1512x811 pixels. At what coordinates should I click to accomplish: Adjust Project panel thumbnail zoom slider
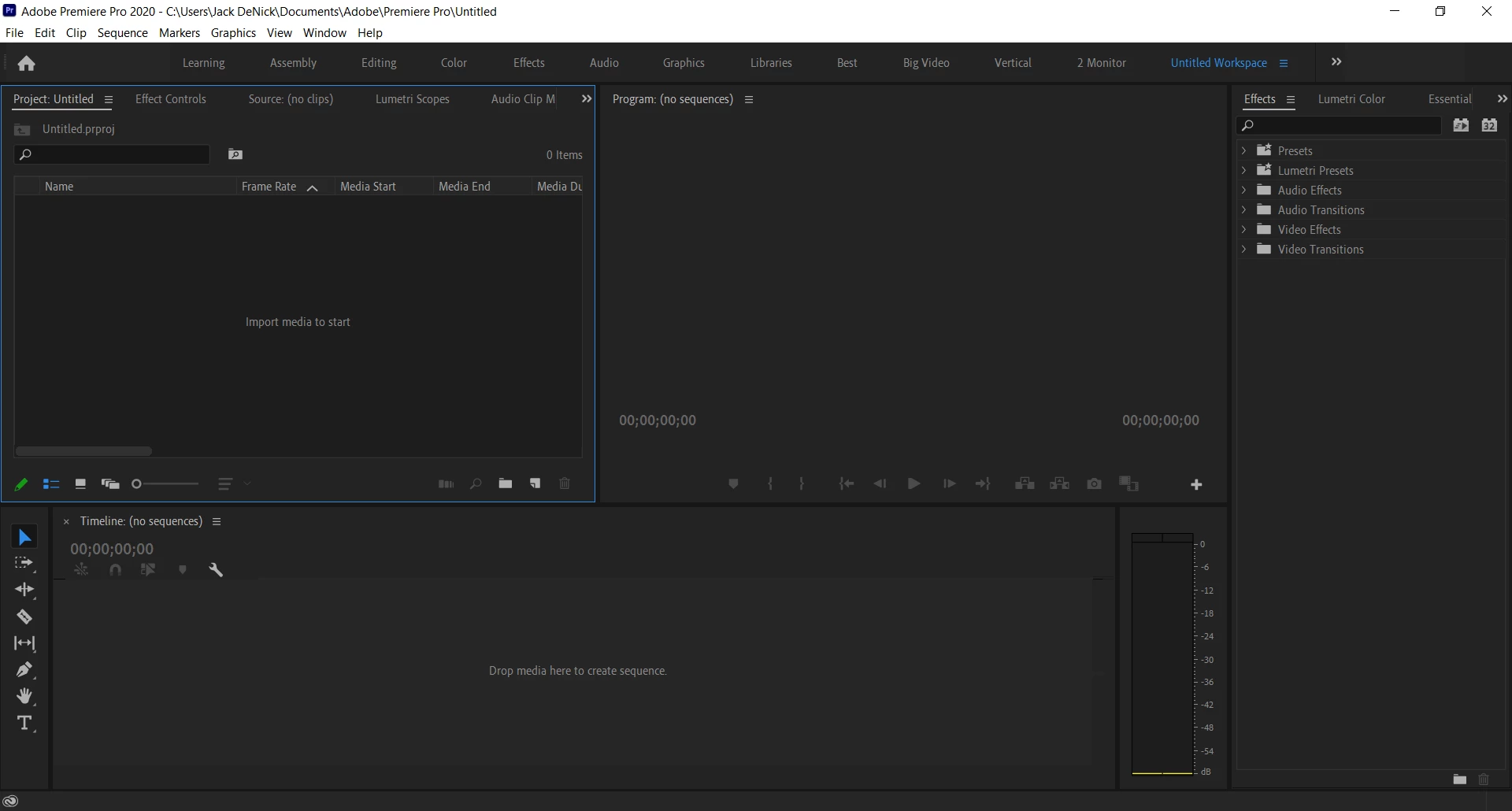coord(165,484)
